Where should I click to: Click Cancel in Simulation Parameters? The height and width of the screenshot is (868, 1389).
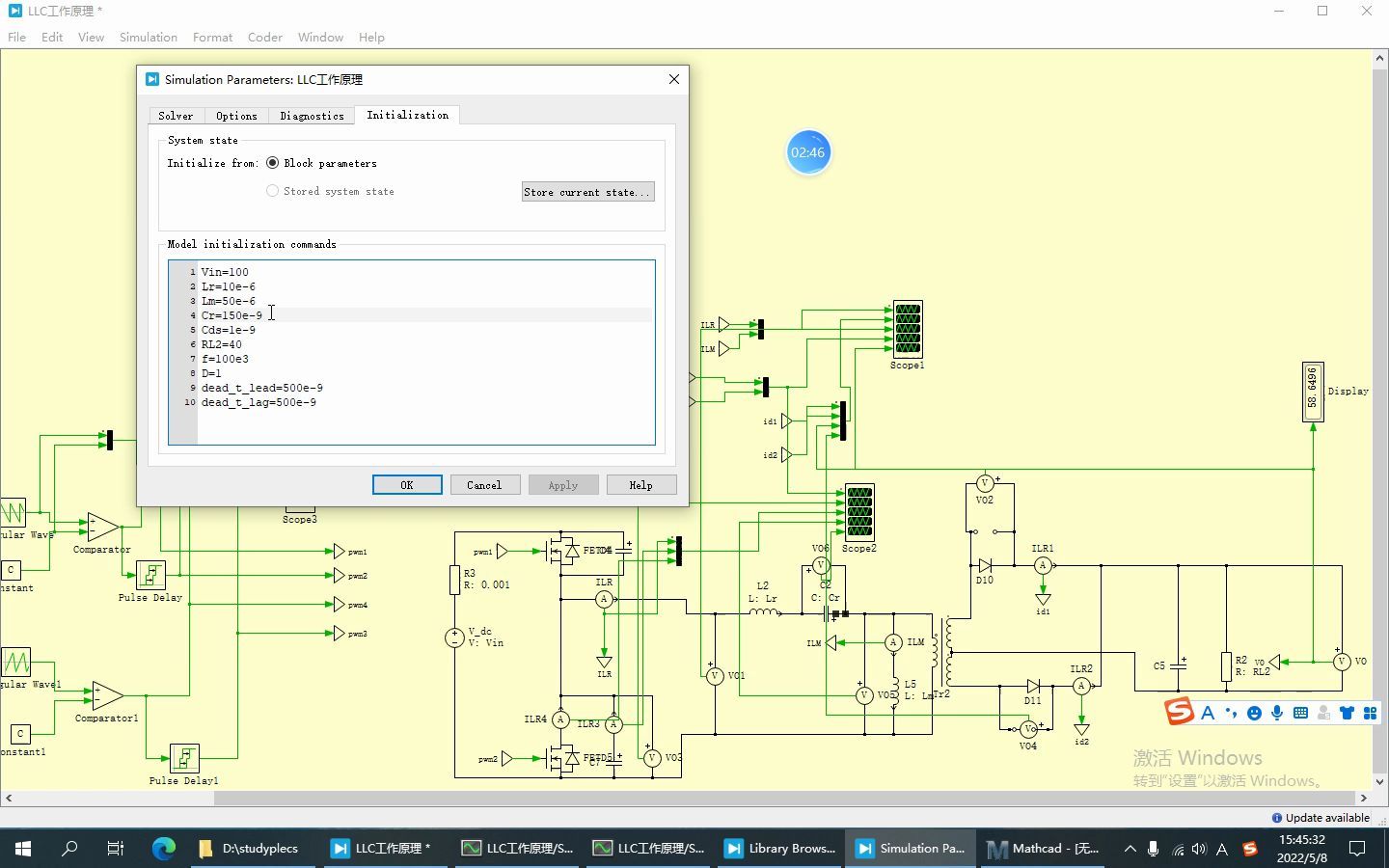484,485
